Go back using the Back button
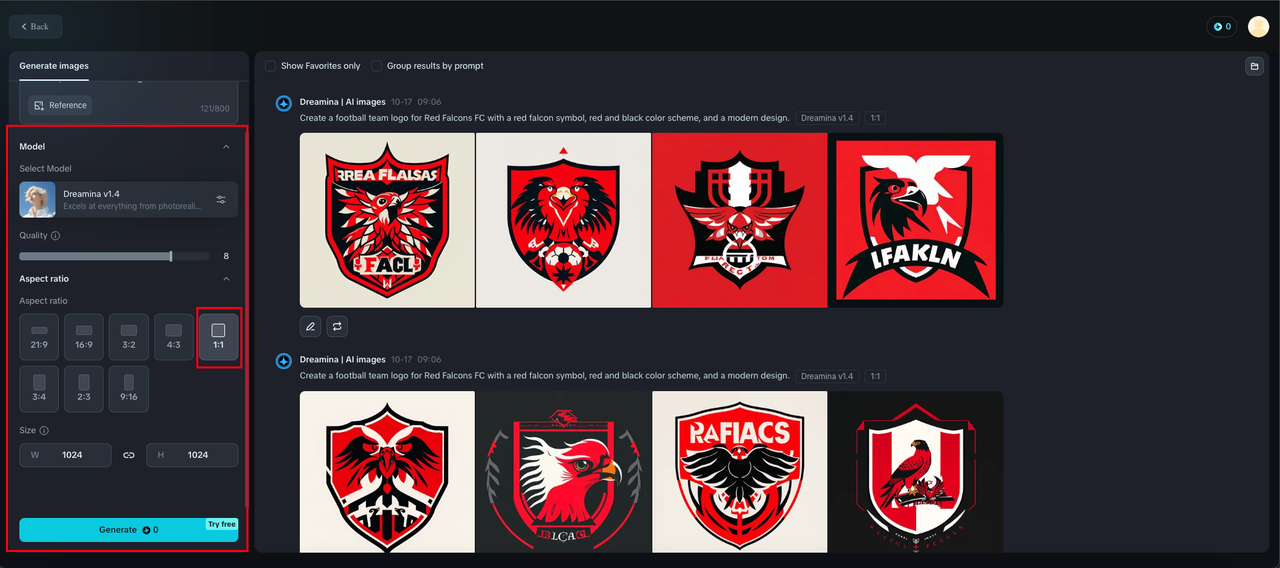 (x=35, y=27)
